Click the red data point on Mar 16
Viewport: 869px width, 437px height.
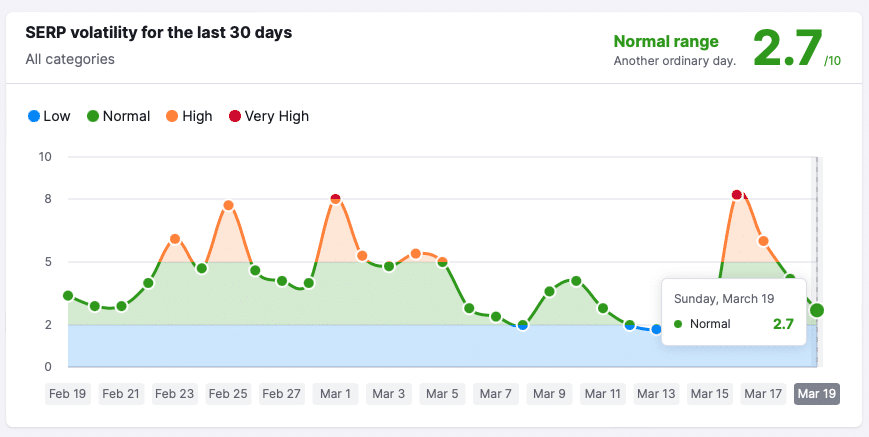point(737,194)
